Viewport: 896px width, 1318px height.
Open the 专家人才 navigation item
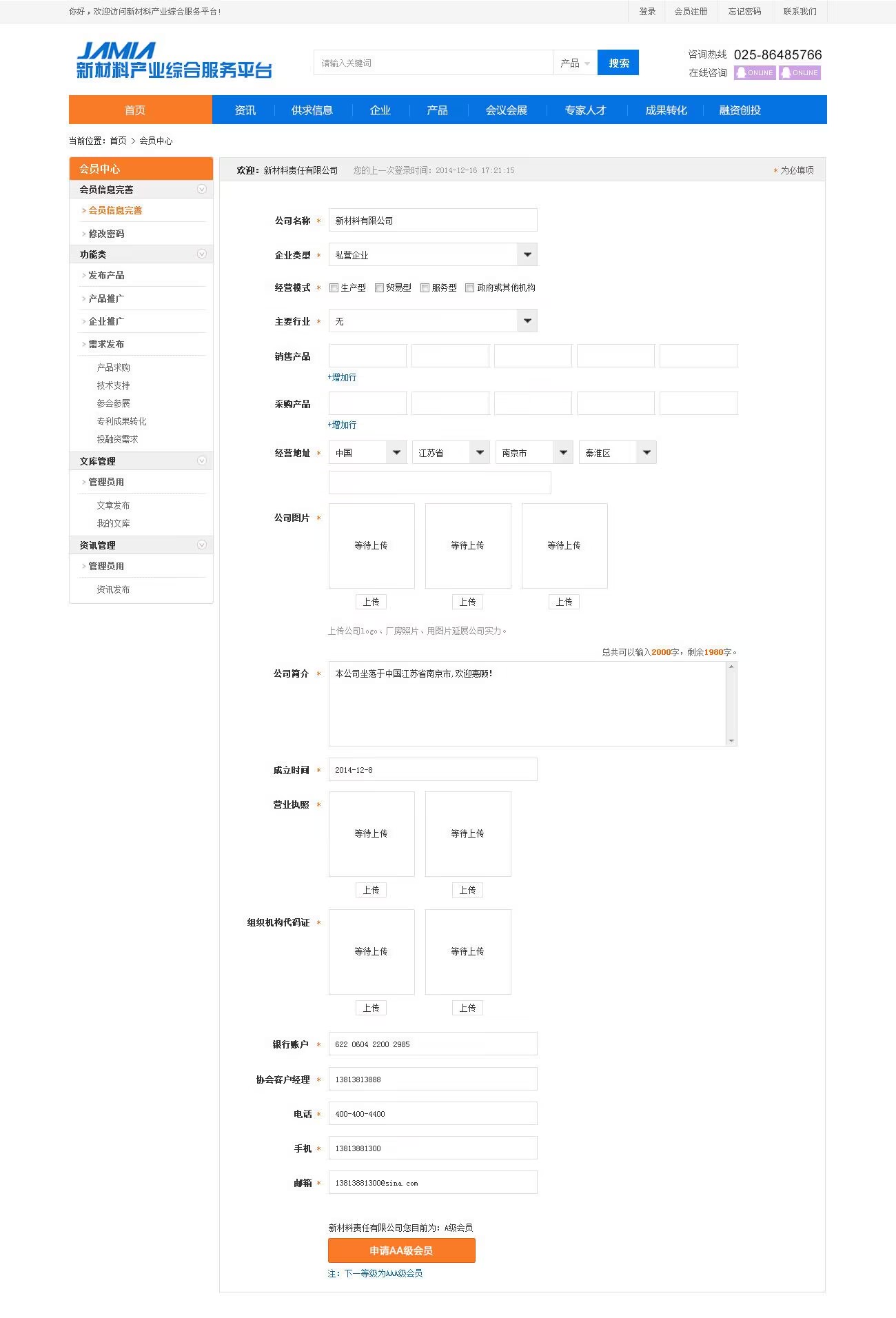pyautogui.click(x=586, y=110)
